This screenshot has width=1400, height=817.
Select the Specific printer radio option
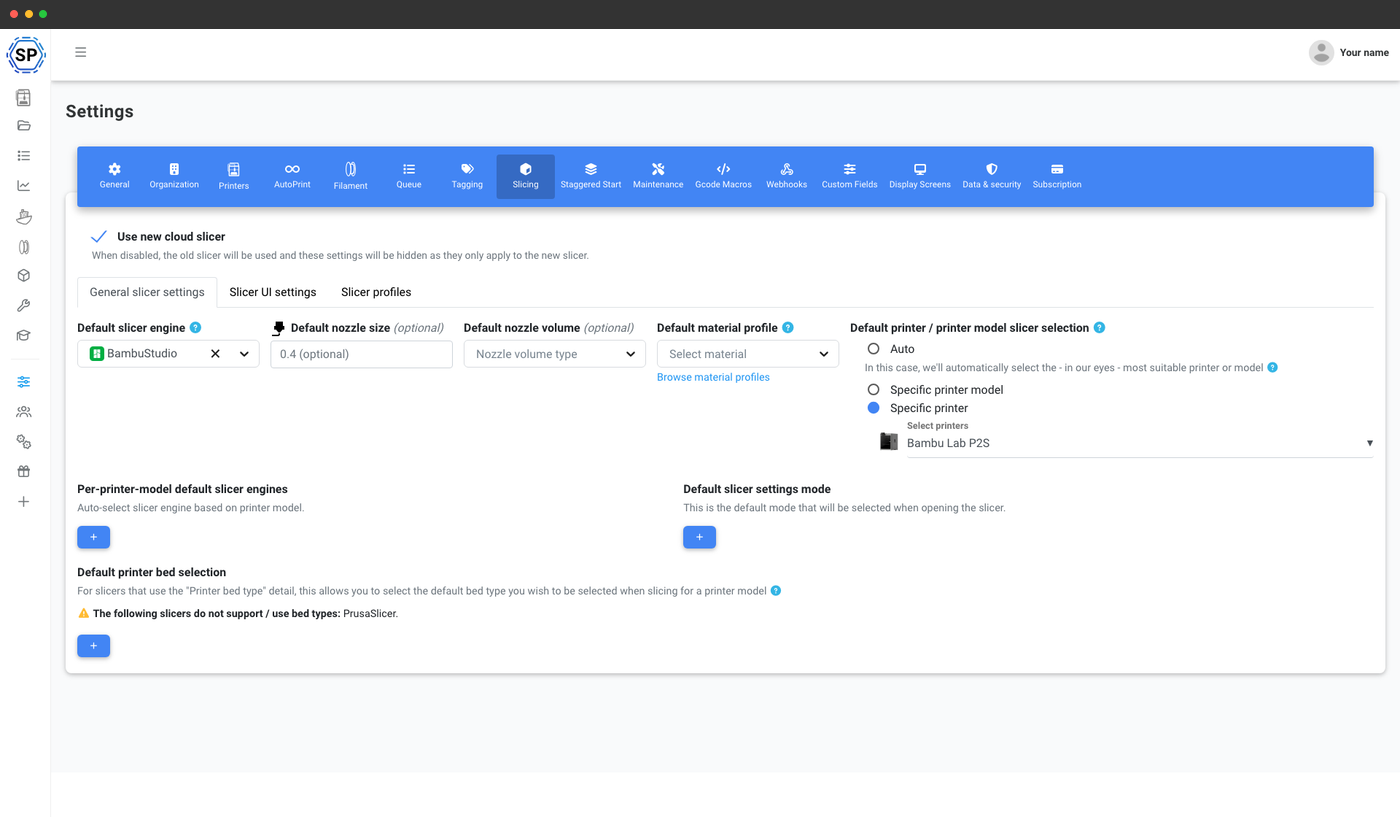point(873,408)
